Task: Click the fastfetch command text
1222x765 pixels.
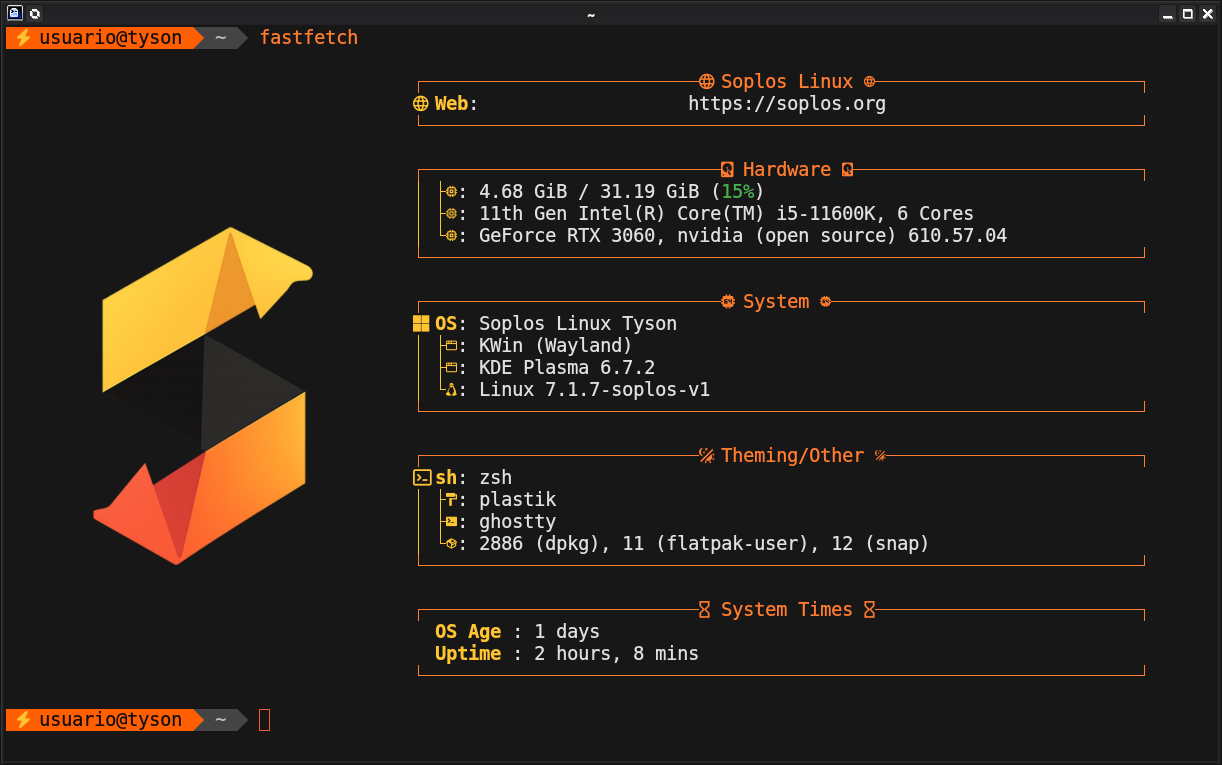Action: click(x=309, y=38)
